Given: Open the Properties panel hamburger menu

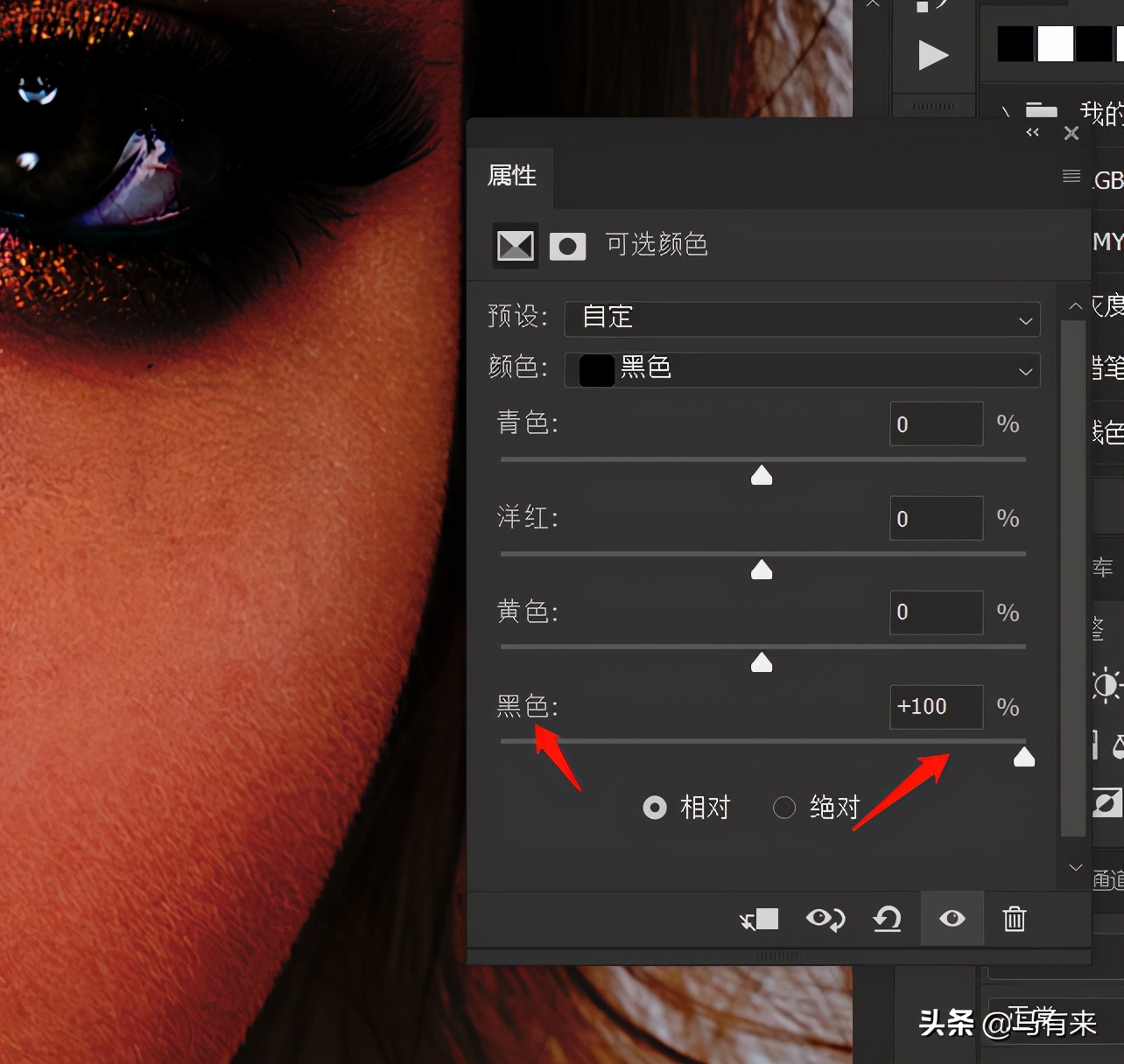Looking at the screenshot, I should [1071, 176].
